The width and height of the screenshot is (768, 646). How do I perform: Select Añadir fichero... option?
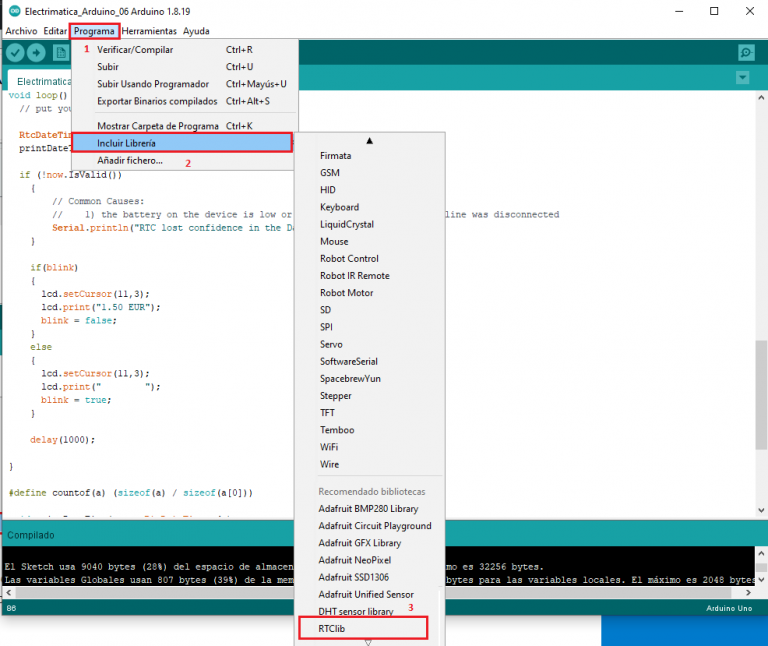pyautogui.click(x=130, y=160)
